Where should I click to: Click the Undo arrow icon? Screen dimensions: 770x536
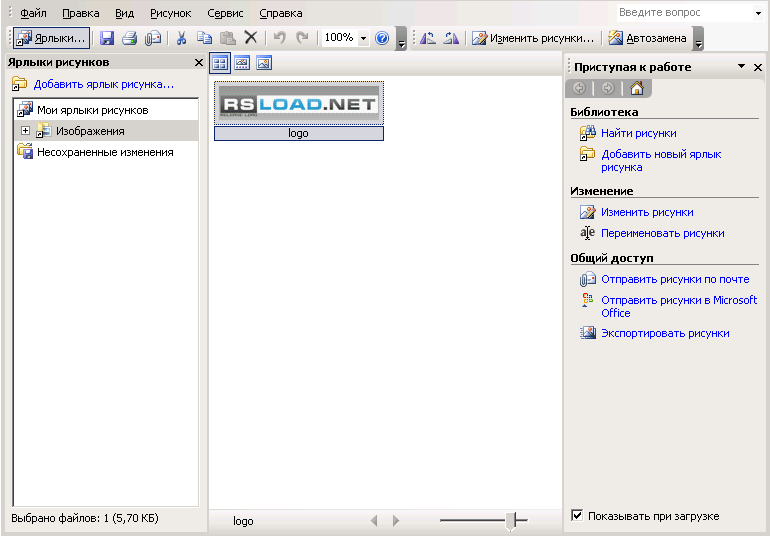click(279, 38)
